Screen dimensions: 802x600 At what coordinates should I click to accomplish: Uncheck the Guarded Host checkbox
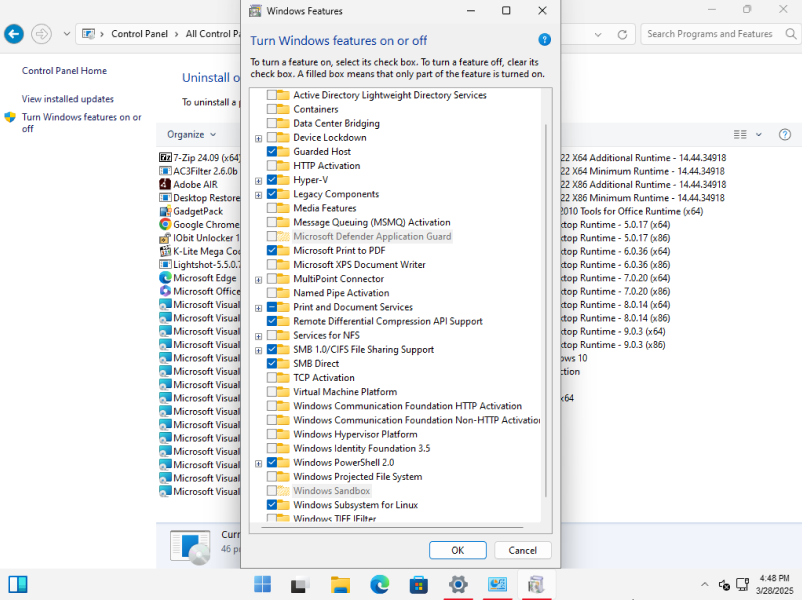pos(272,151)
